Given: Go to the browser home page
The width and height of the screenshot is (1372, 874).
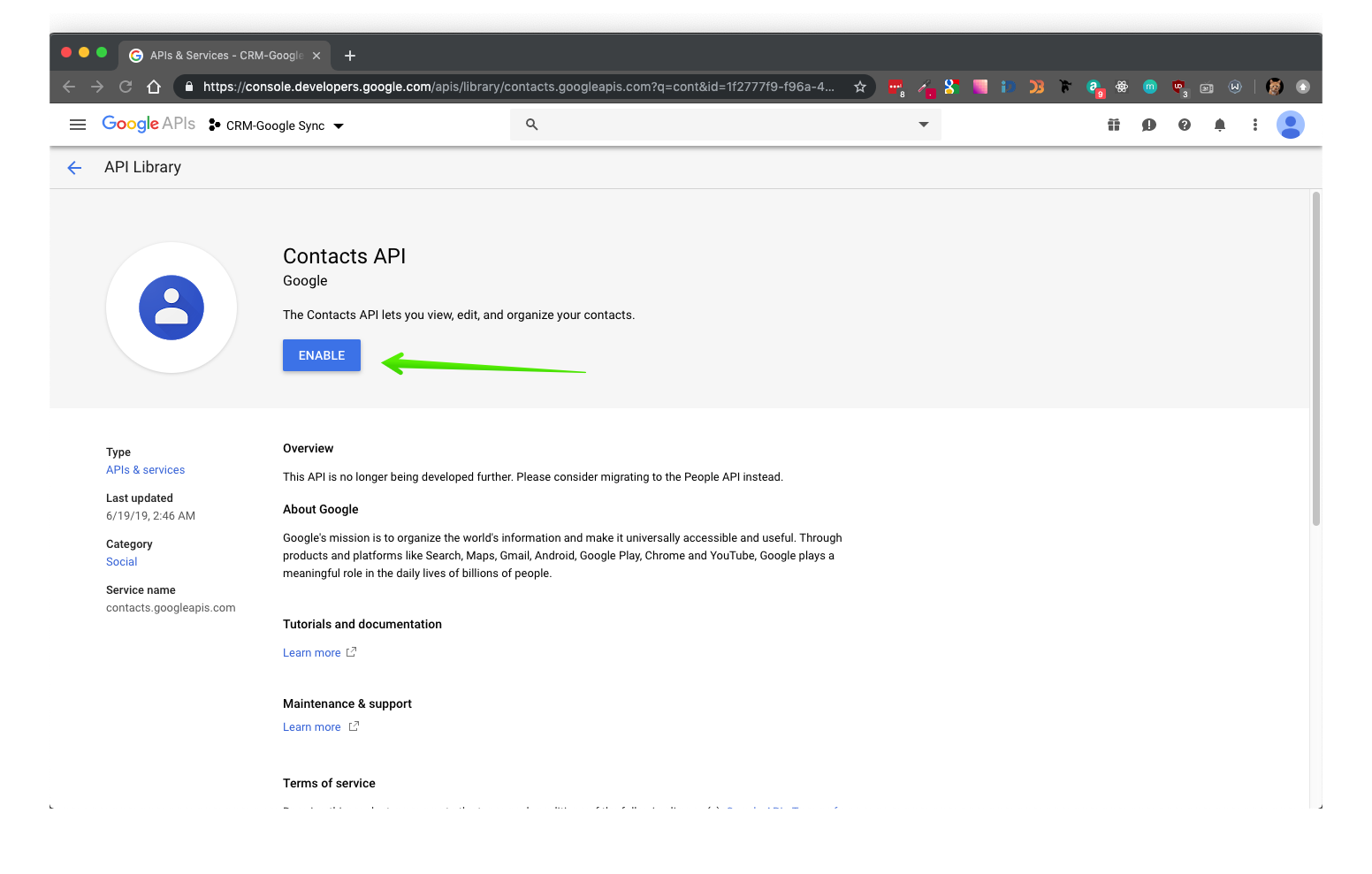Looking at the screenshot, I should (154, 87).
